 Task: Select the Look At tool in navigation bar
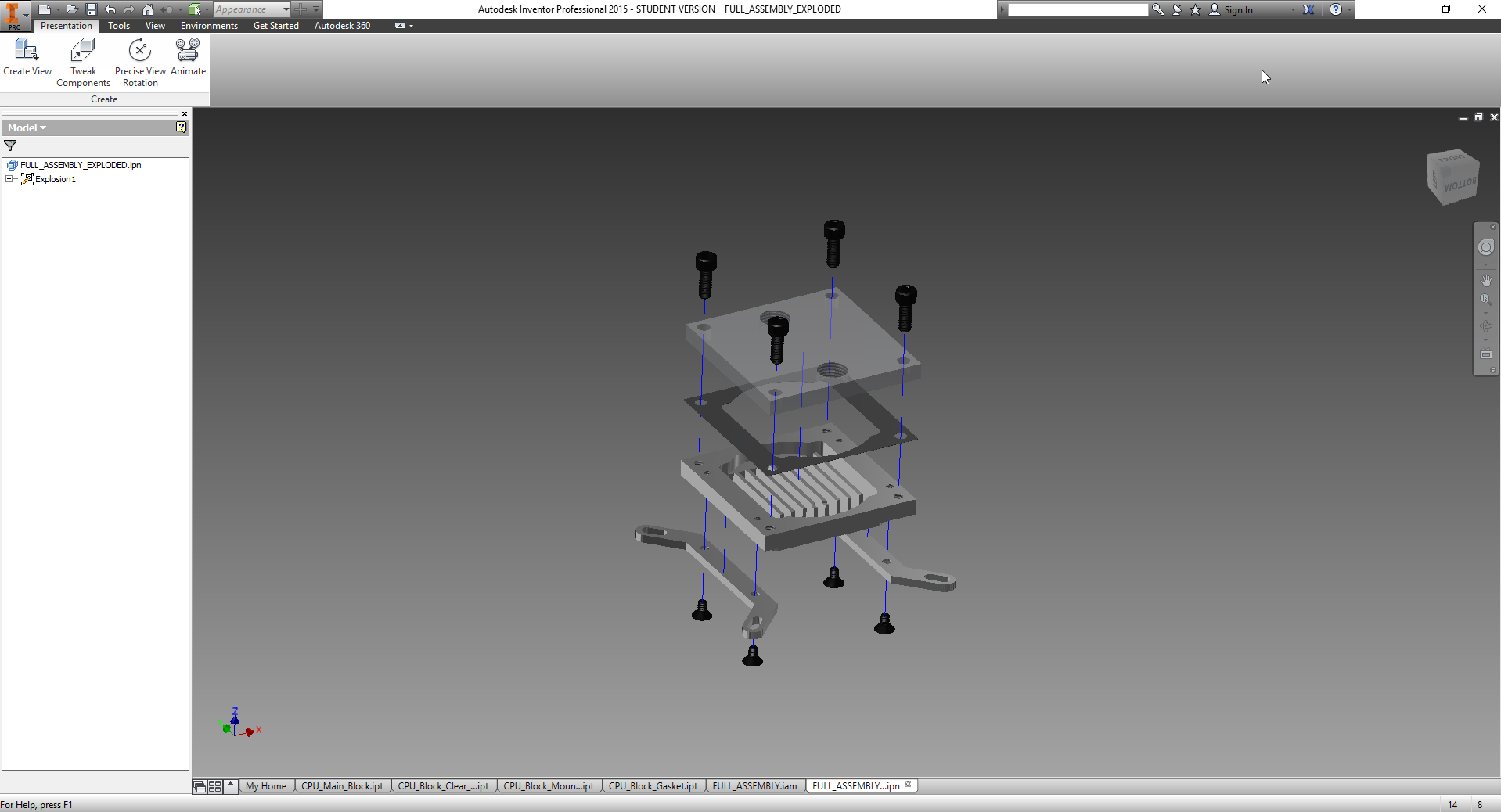pos(1485,354)
